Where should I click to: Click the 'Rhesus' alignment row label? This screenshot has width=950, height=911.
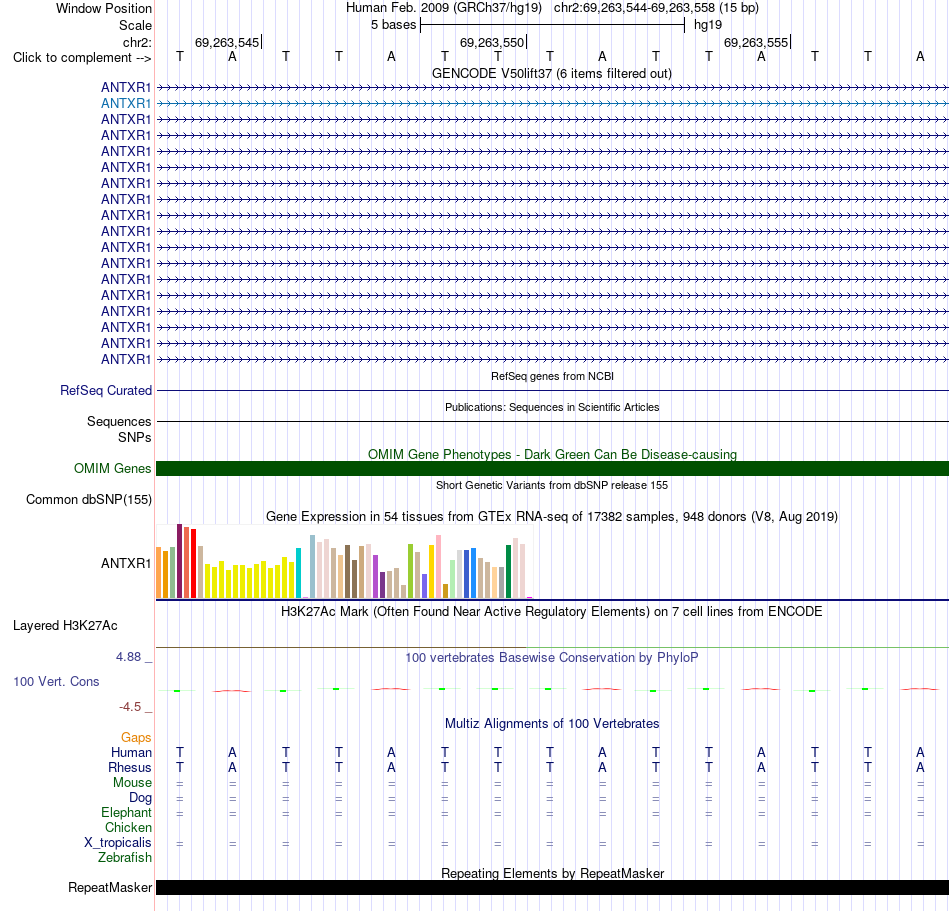pos(130,767)
